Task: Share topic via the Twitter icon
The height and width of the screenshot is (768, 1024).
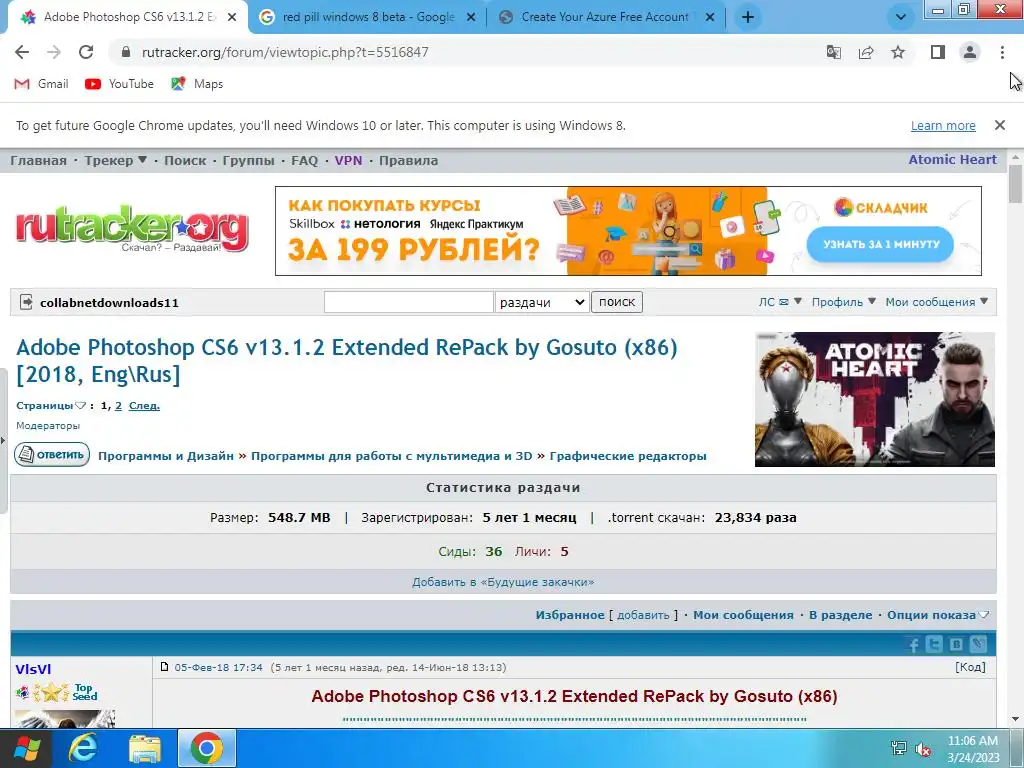Action: point(935,645)
